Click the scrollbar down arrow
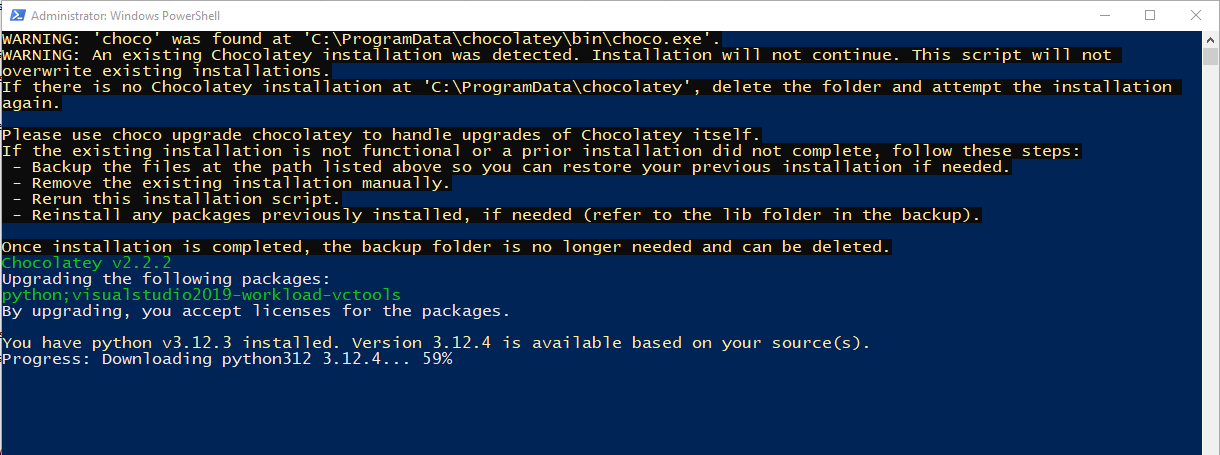 [x=1210, y=446]
